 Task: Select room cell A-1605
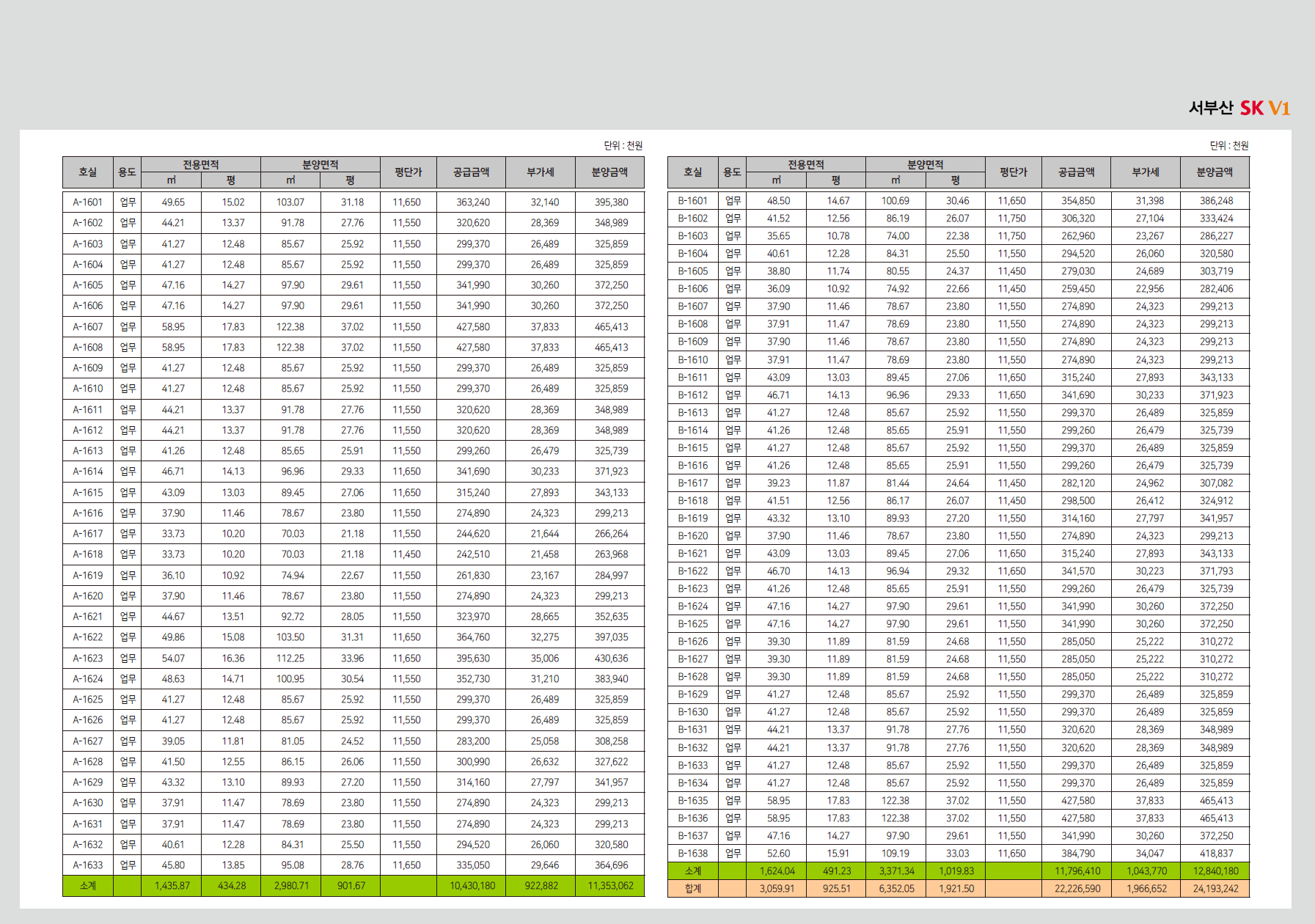point(88,285)
